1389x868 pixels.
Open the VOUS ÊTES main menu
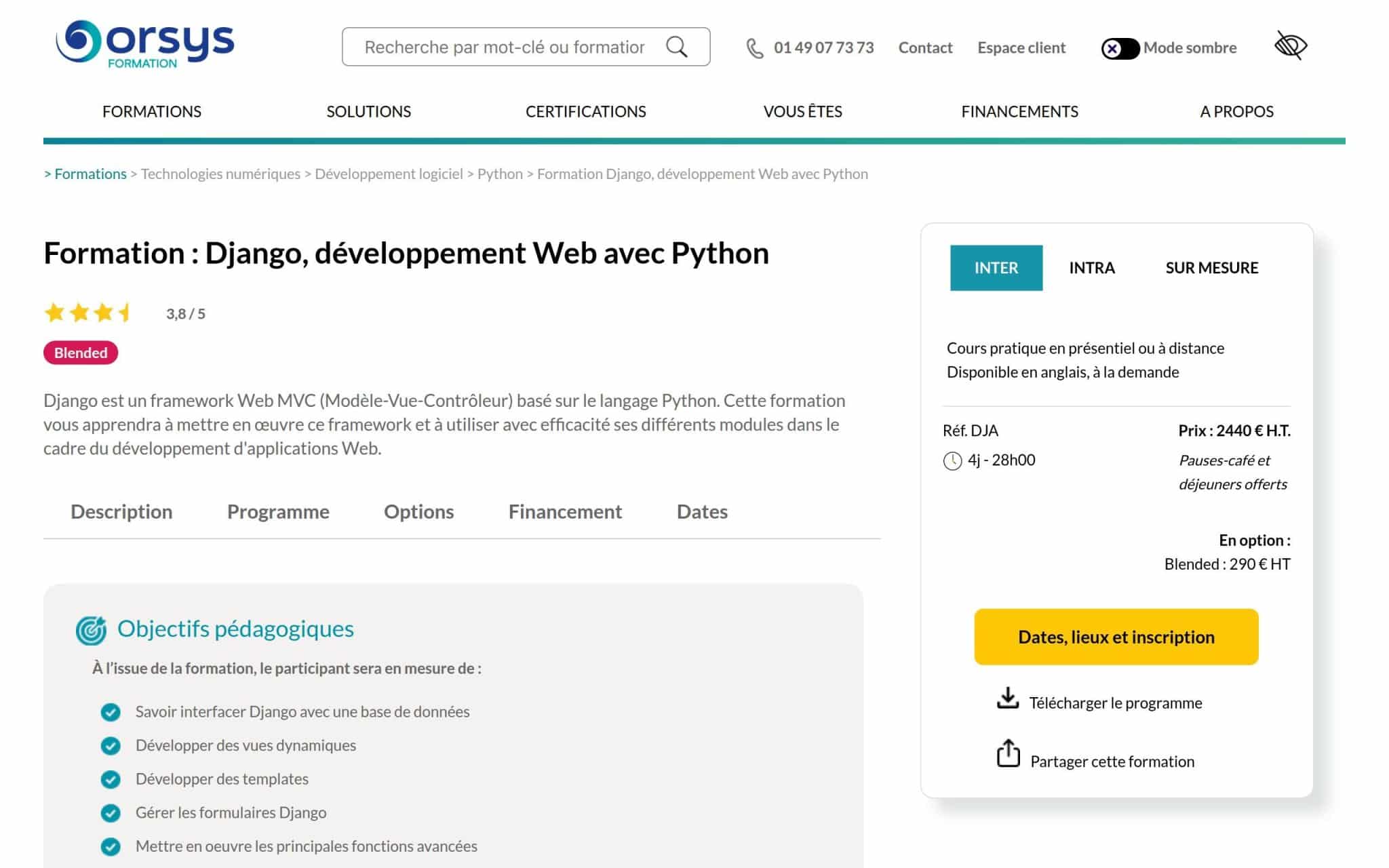(803, 111)
